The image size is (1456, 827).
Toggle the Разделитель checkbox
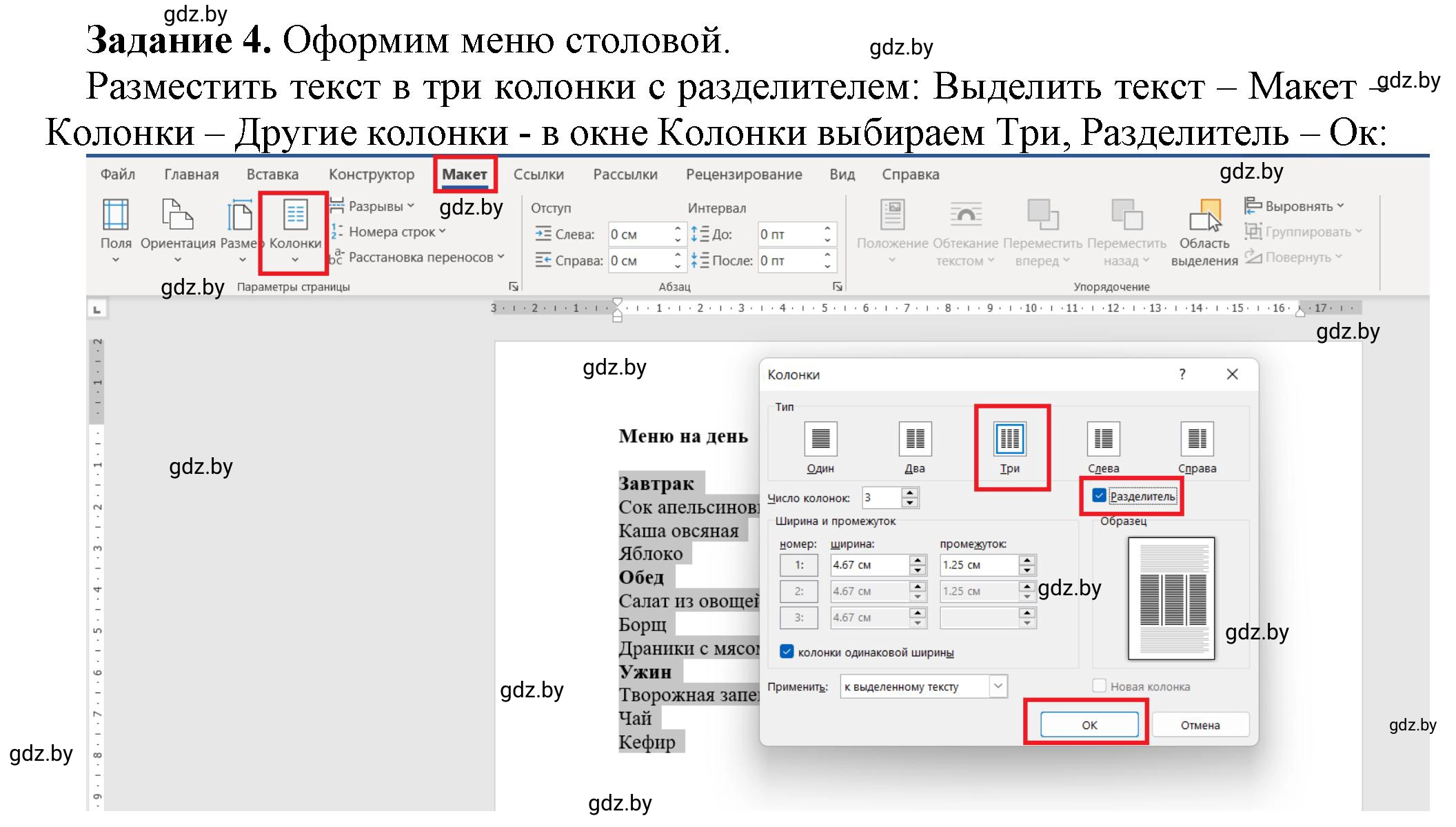click(x=1099, y=495)
